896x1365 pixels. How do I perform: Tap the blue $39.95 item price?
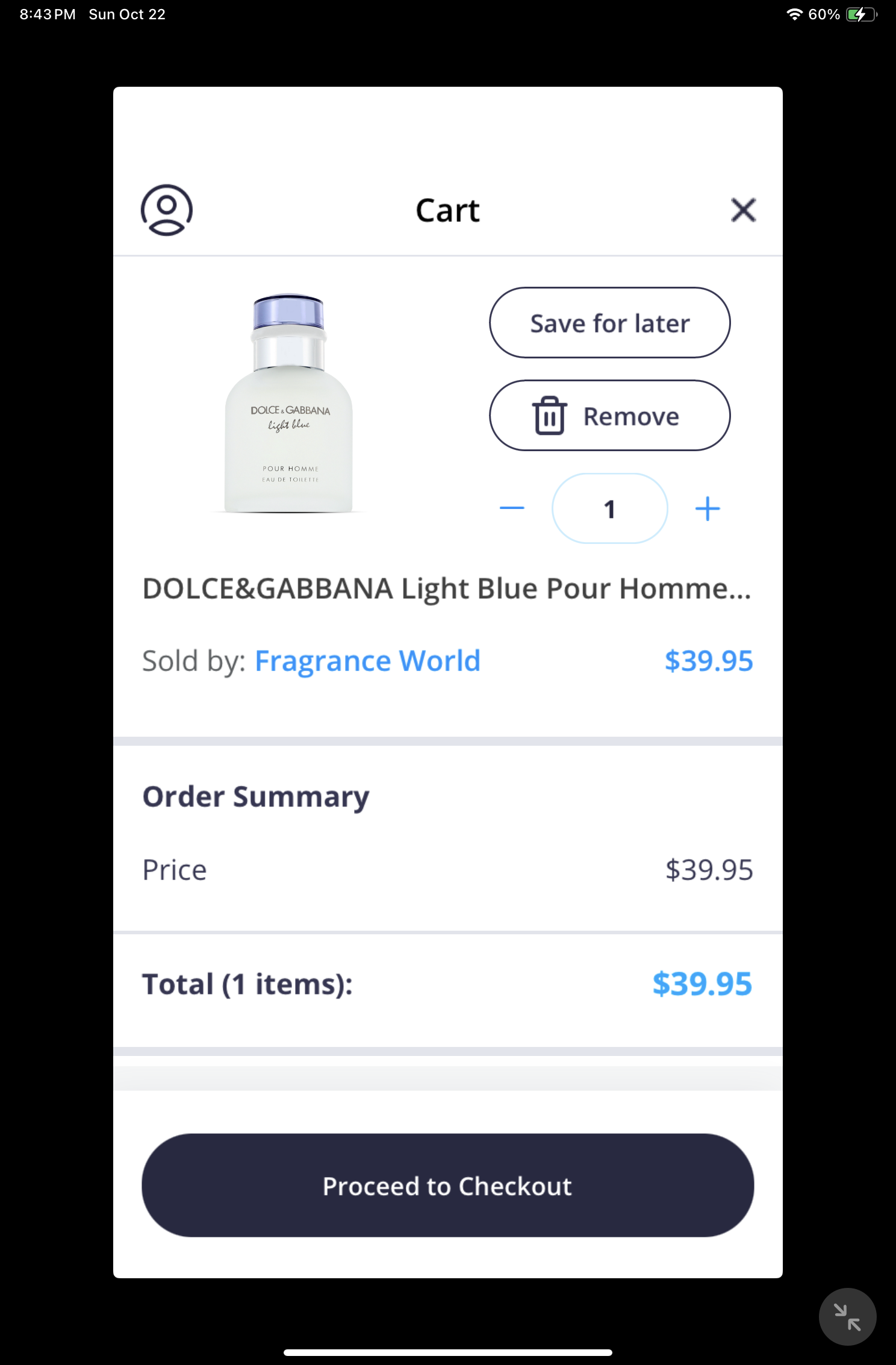pyautogui.click(x=708, y=661)
